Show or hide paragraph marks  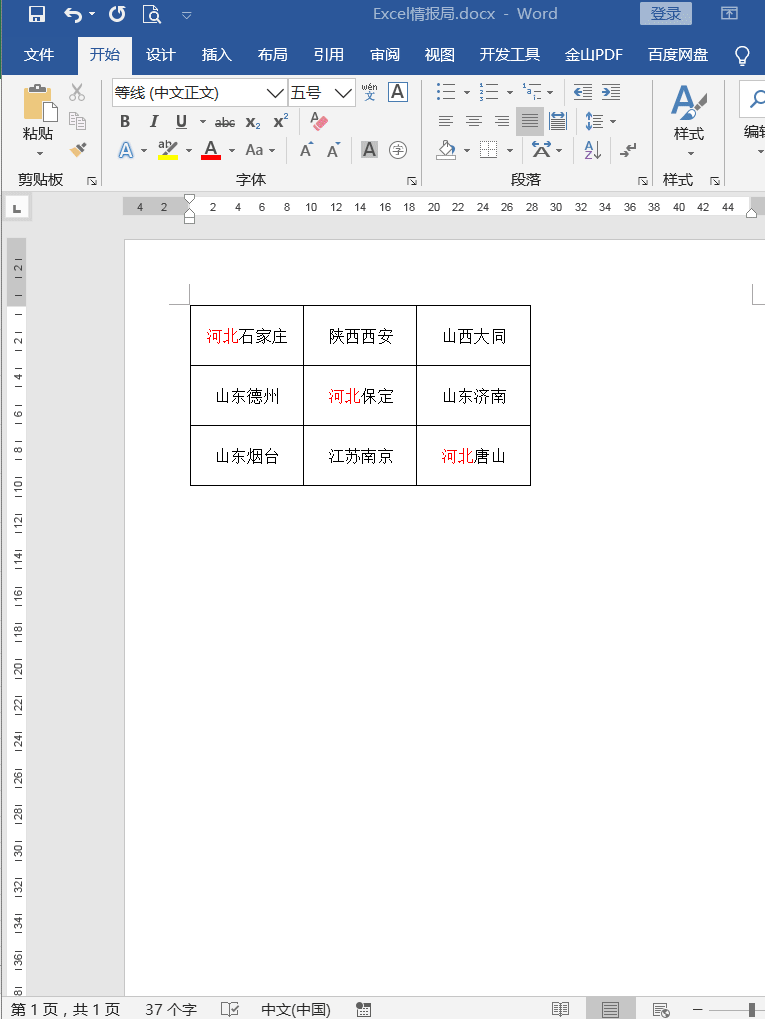click(628, 150)
